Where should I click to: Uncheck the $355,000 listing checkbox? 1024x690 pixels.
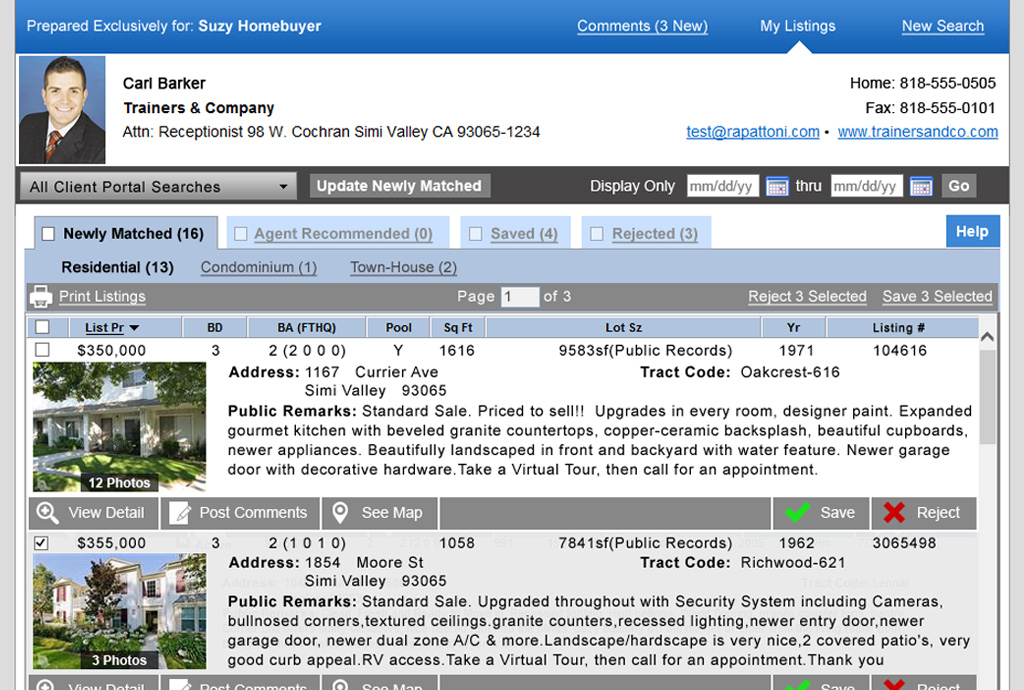[42, 543]
